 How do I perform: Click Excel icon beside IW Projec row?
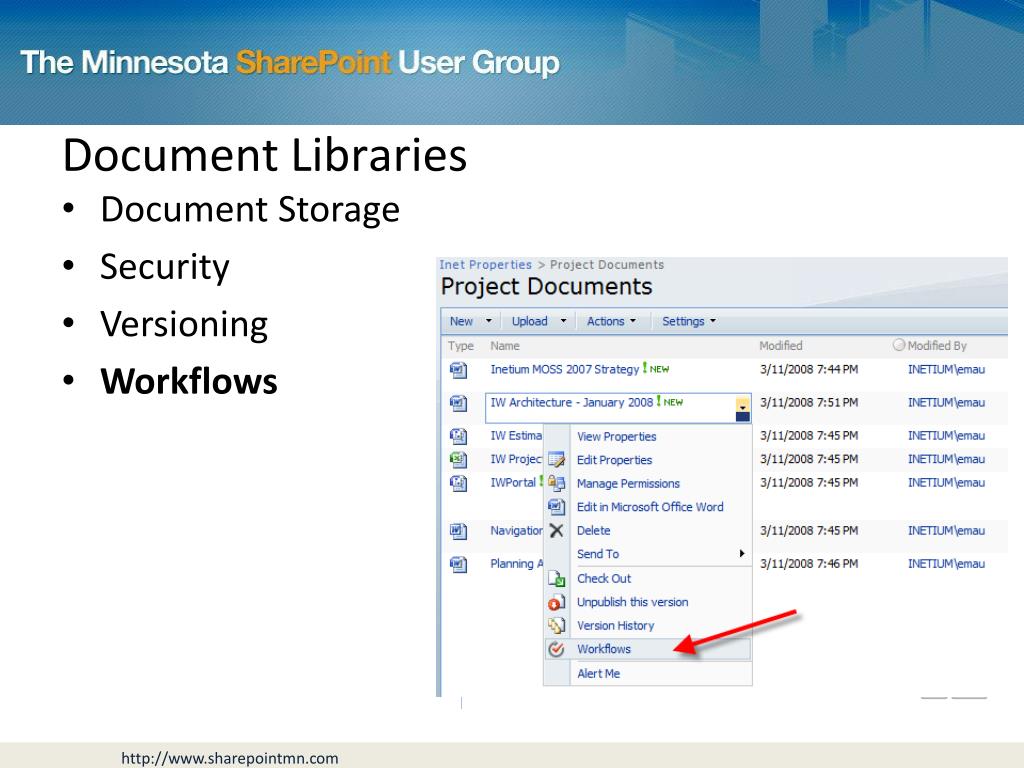(458, 460)
